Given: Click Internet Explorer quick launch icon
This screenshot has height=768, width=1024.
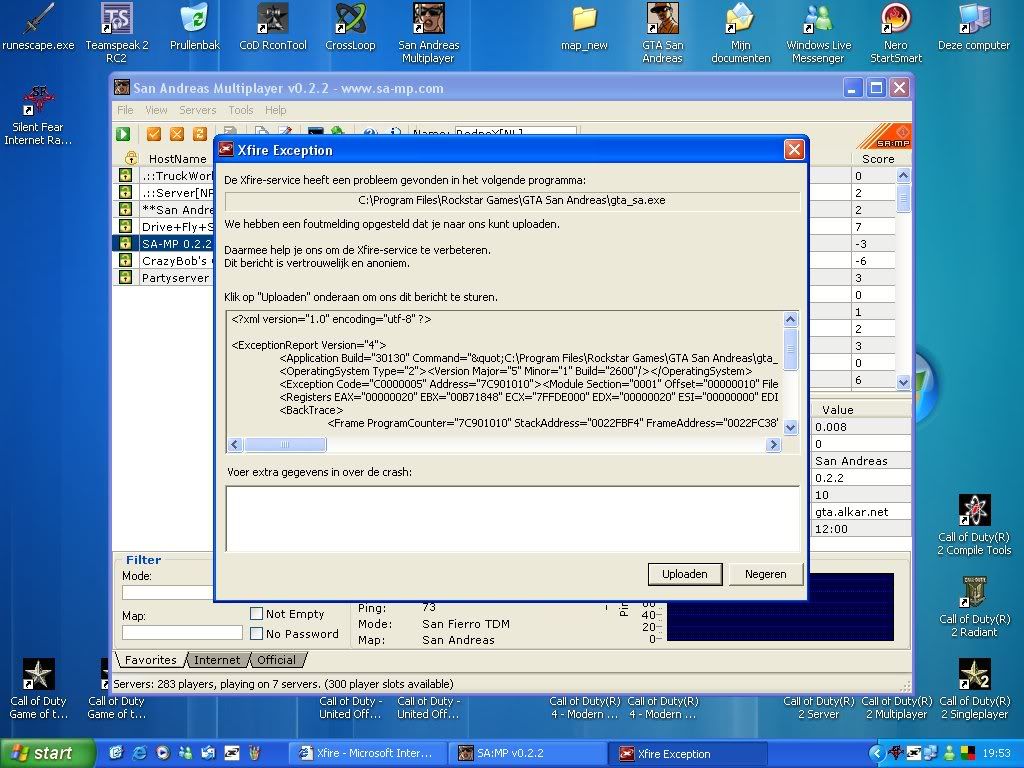Looking at the screenshot, I should (139, 753).
